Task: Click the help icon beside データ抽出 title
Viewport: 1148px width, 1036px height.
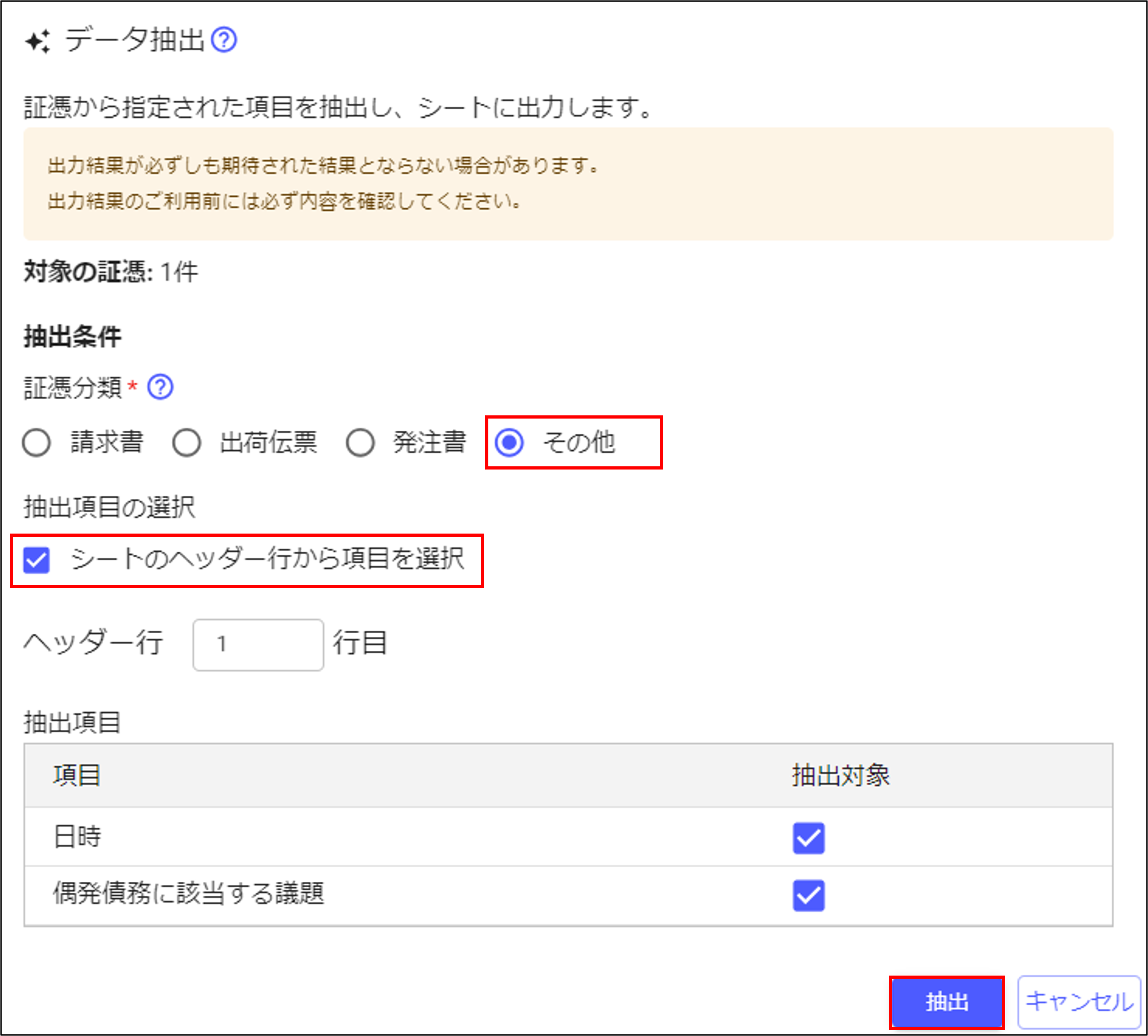Action: click(224, 41)
